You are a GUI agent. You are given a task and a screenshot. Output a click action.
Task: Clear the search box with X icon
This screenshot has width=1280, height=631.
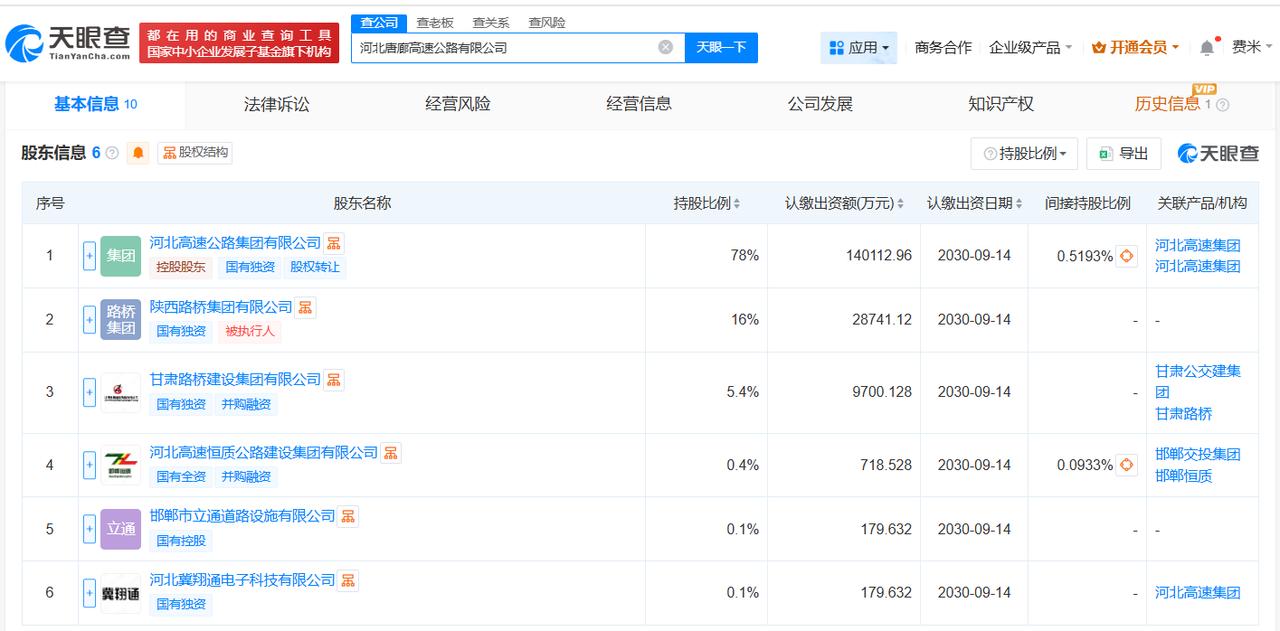666,47
